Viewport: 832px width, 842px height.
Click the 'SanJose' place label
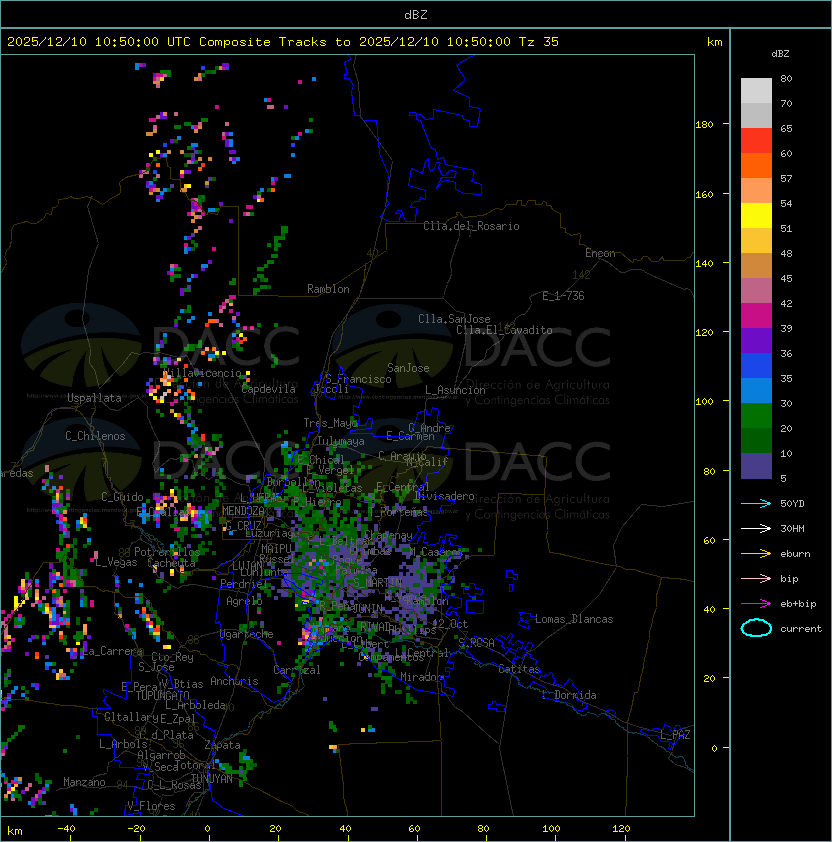408,368
